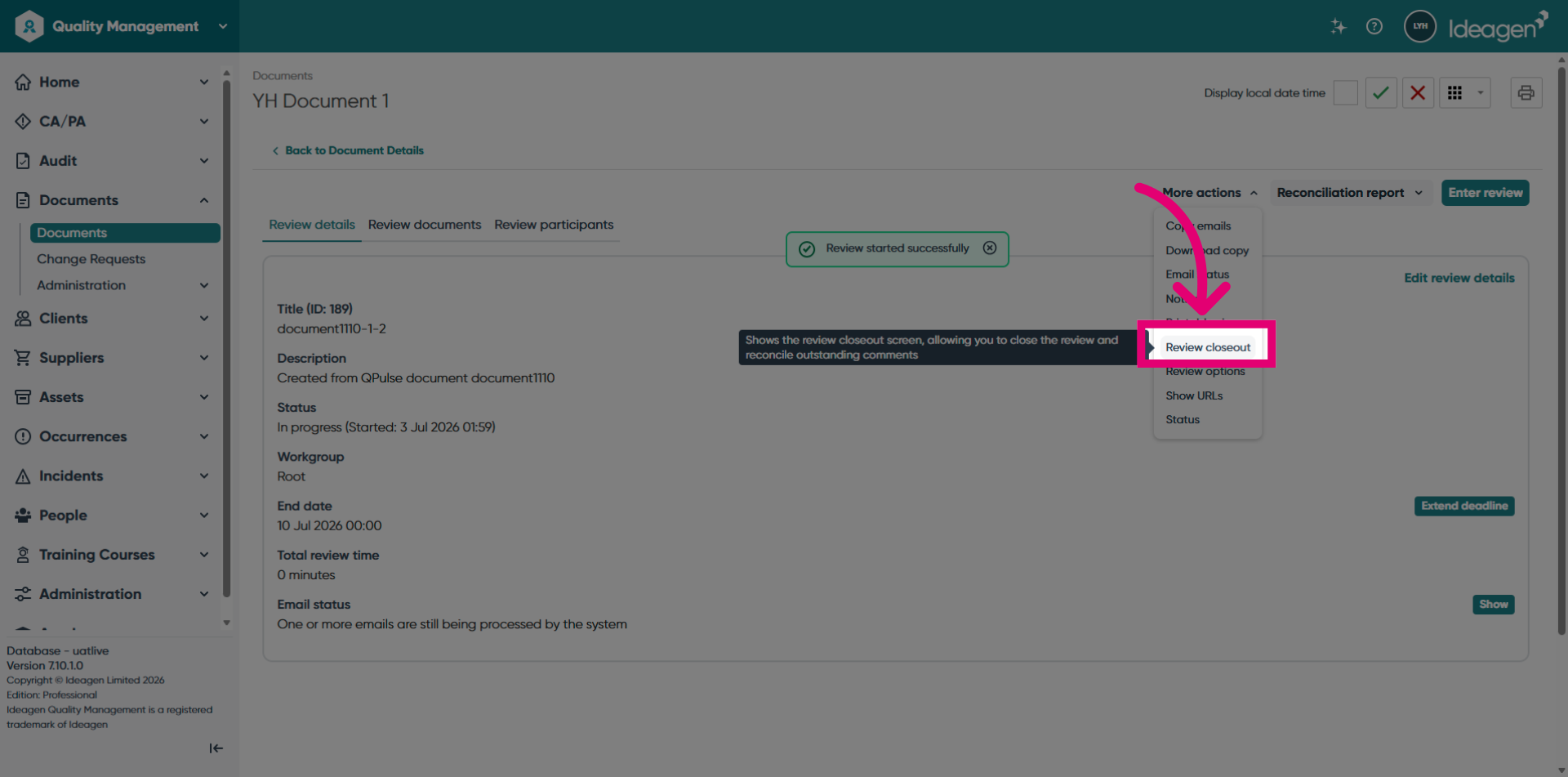Click the sparkle AI assistant icon
1568x777 pixels.
1338,26
